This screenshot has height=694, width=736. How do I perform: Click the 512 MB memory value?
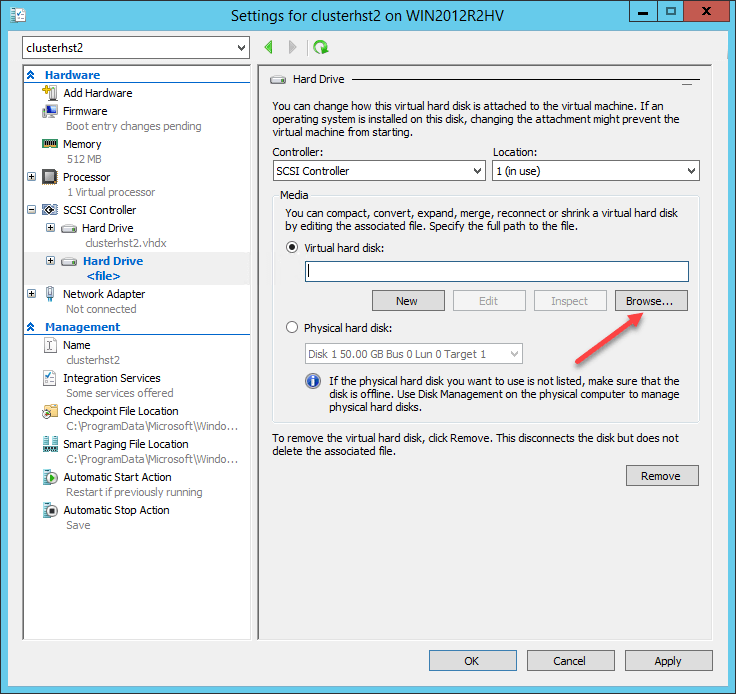point(84,159)
